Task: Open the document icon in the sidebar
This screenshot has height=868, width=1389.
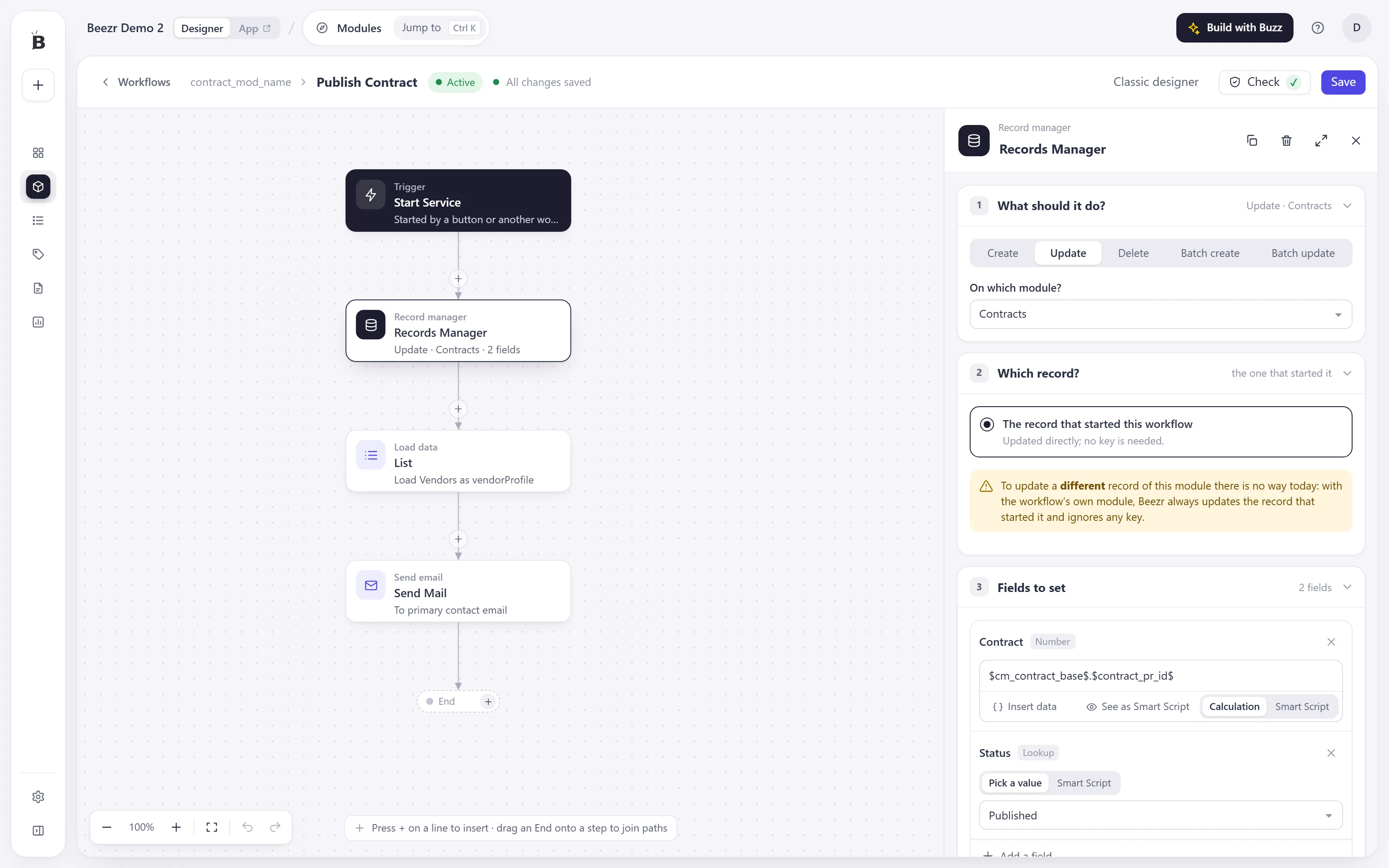Action: pyautogui.click(x=38, y=288)
